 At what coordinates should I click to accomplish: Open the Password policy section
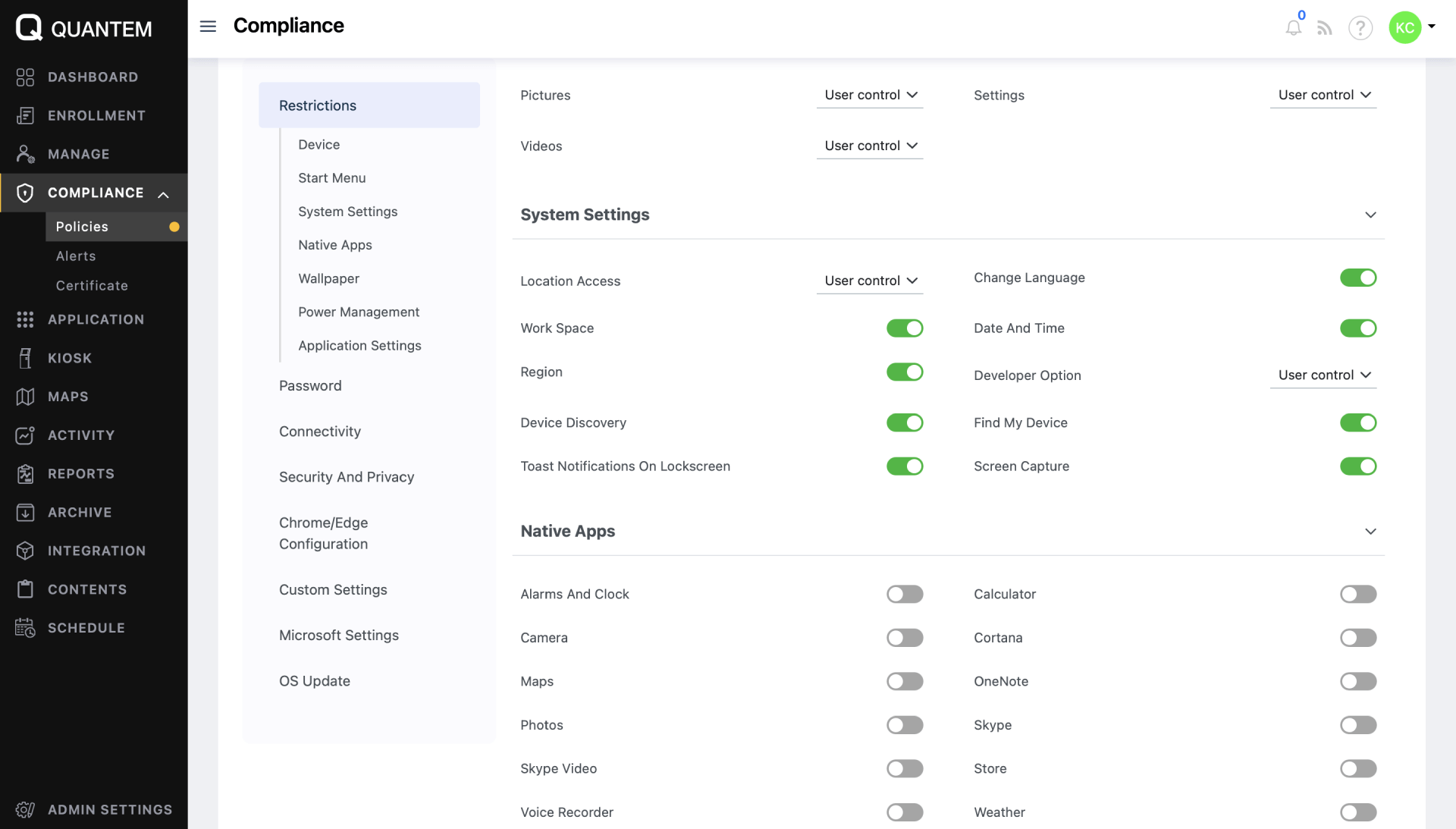pos(310,386)
